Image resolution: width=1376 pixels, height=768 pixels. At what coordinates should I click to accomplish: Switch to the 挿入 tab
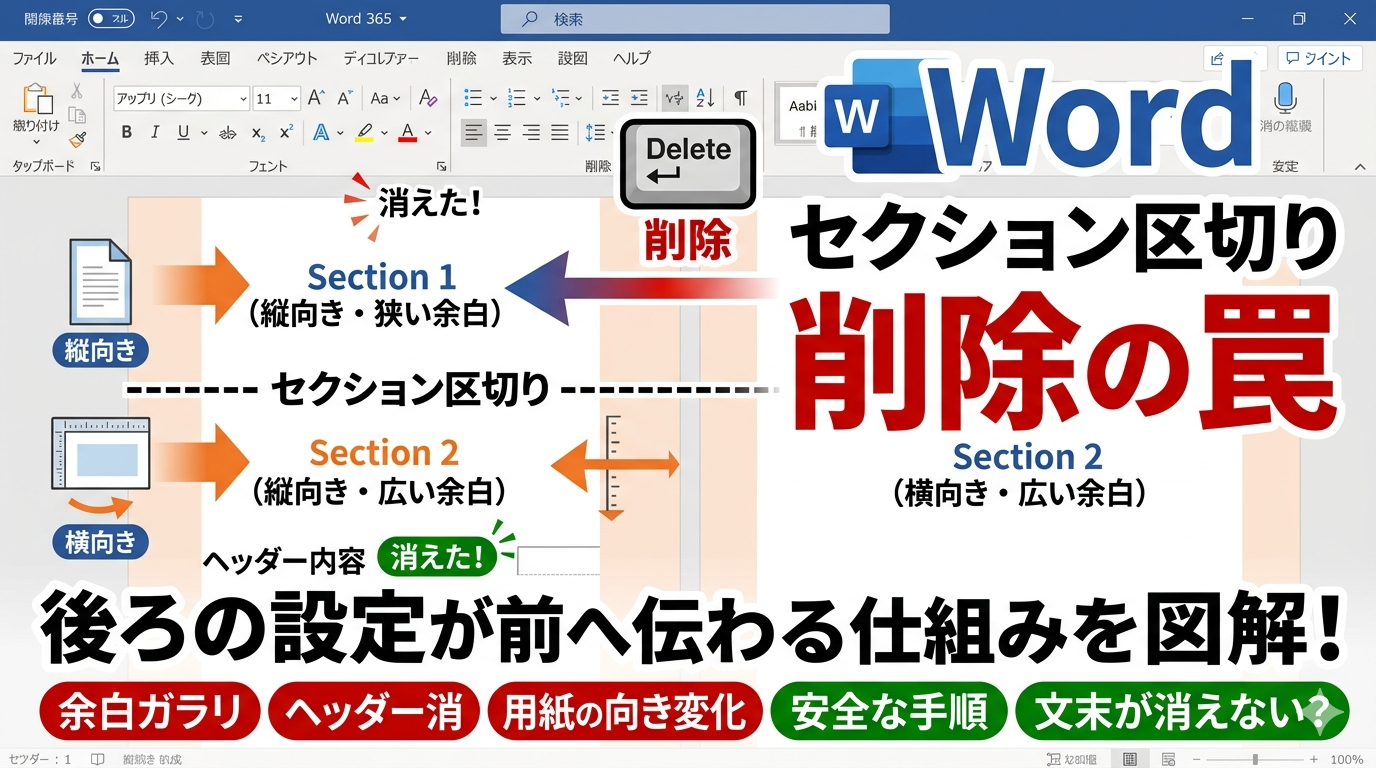point(159,58)
